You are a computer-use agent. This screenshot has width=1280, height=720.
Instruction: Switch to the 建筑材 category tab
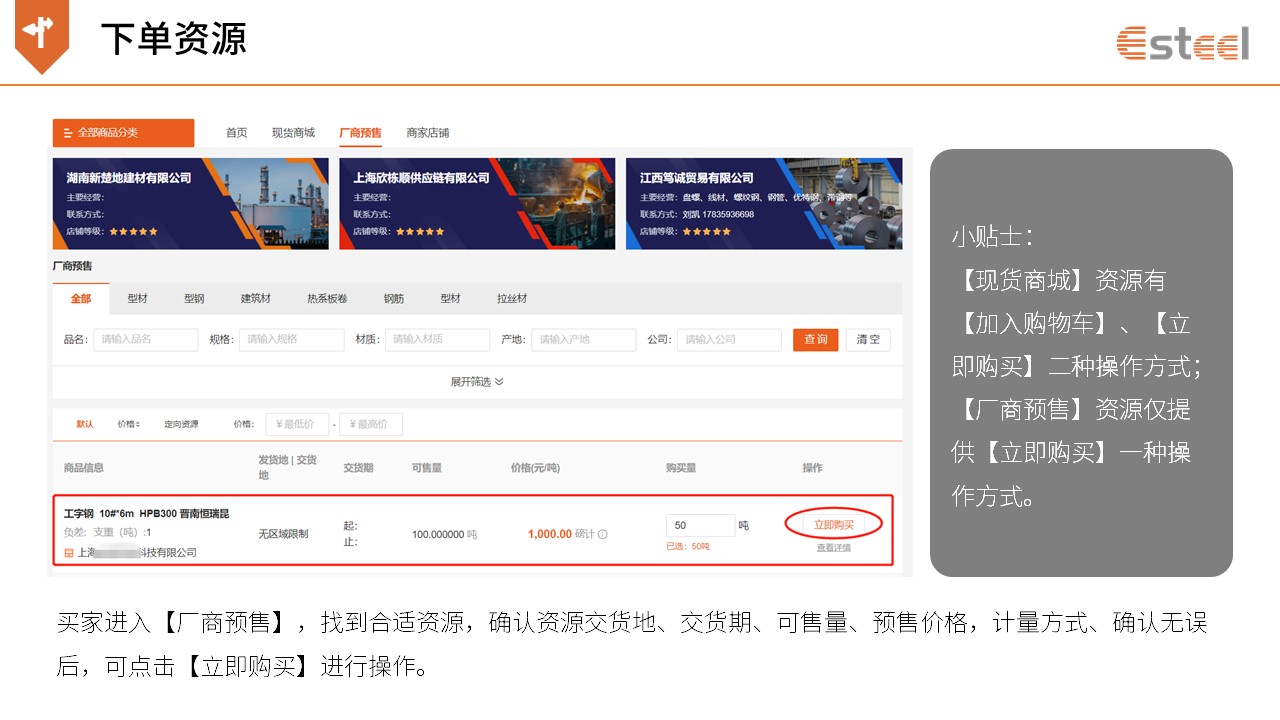pyautogui.click(x=256, y=299)
